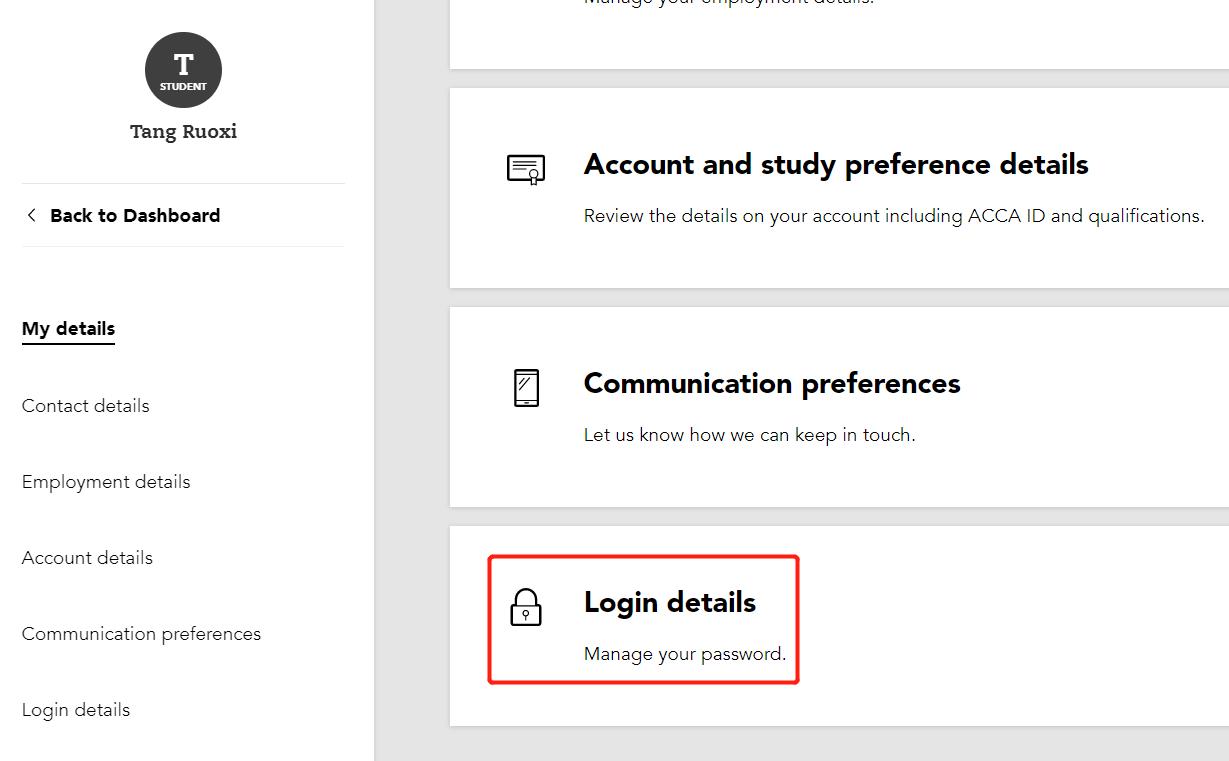Select My details in the sidebar
The width and height of the screenshot is (1229, 761).
click(x=68, y=329)
